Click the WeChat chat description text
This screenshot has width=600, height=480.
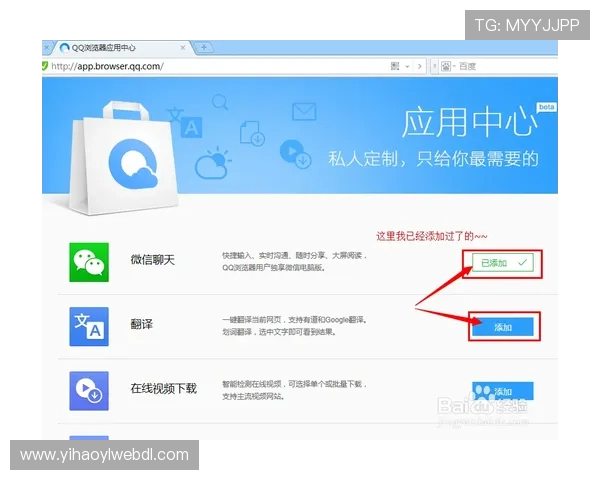[x=294, y=261]
